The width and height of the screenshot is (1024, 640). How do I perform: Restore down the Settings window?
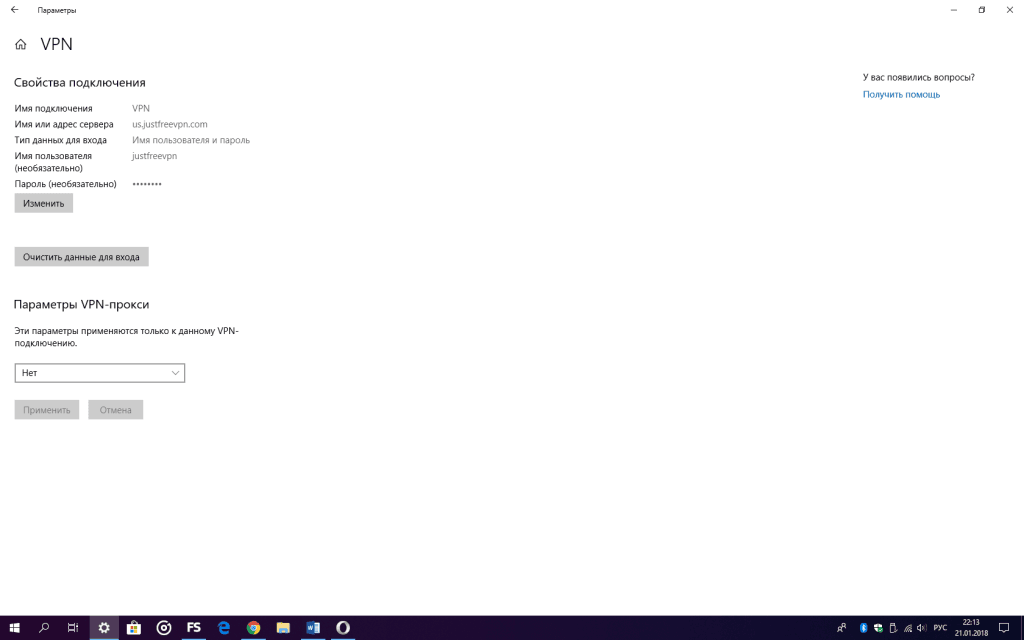[x=982, y=10]
